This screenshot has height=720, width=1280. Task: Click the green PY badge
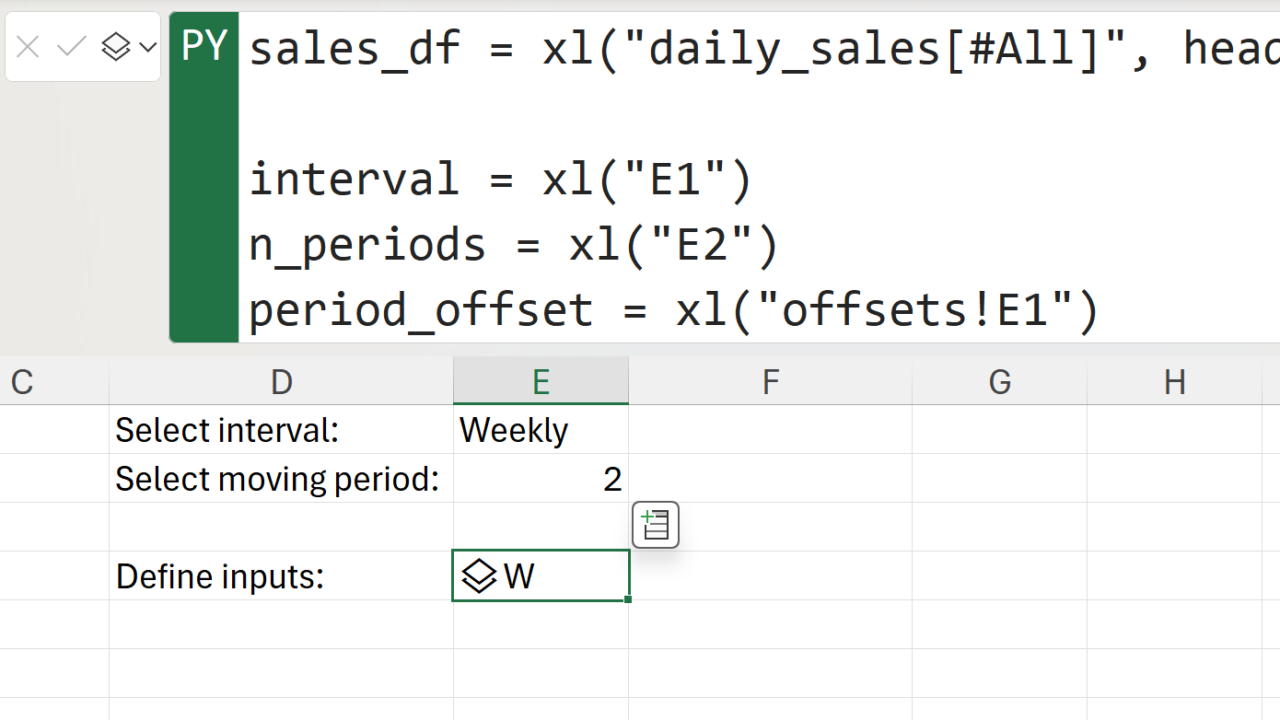[x=204, y=47]
